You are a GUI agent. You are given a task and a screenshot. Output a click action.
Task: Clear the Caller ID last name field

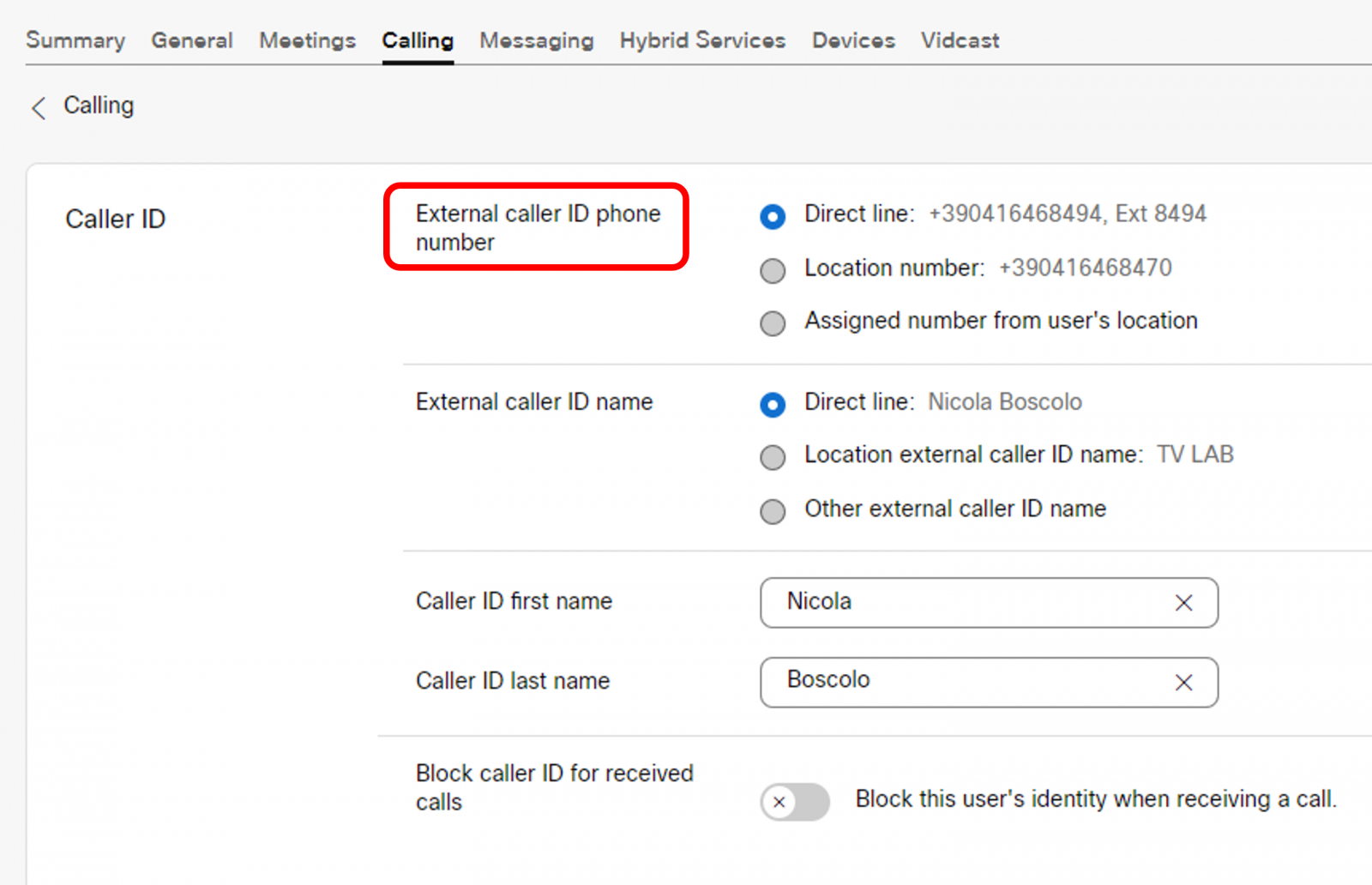[1183, 683]
